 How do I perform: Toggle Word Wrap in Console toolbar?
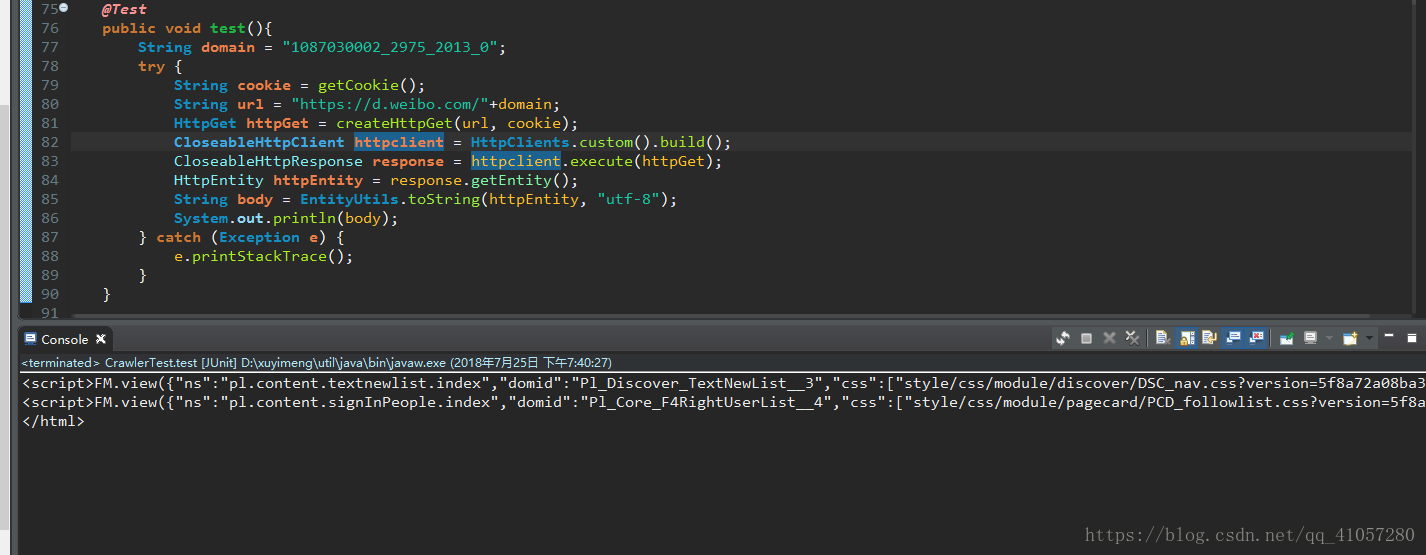point(1210,338)
